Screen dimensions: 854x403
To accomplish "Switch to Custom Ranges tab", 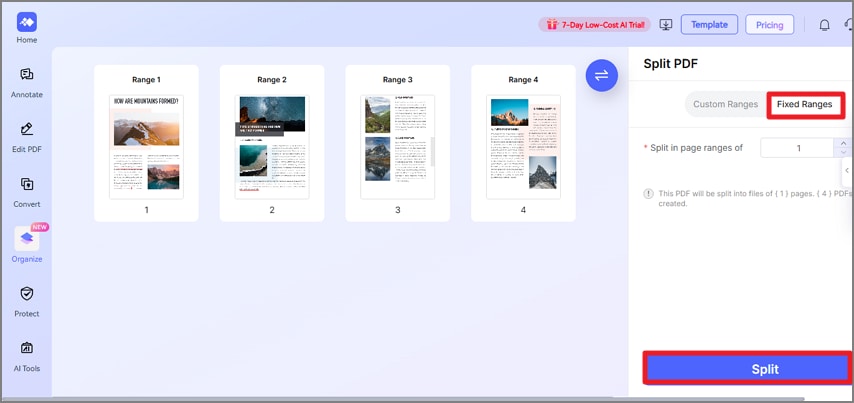I will [x=725, y=104].
